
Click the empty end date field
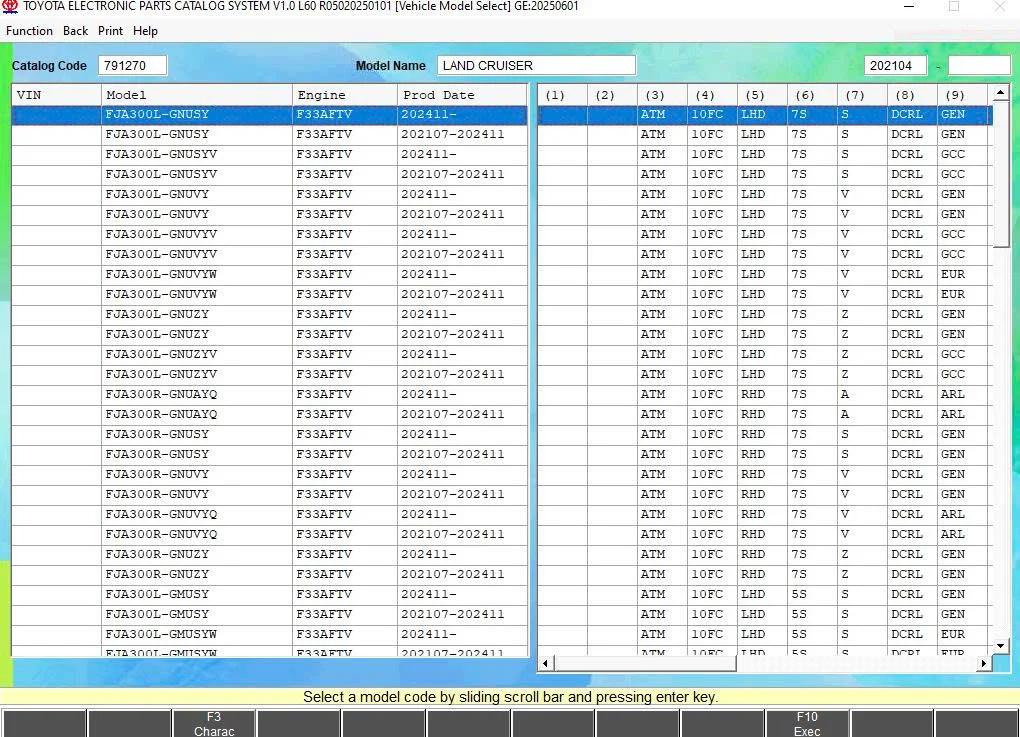[x=979, y=65]
